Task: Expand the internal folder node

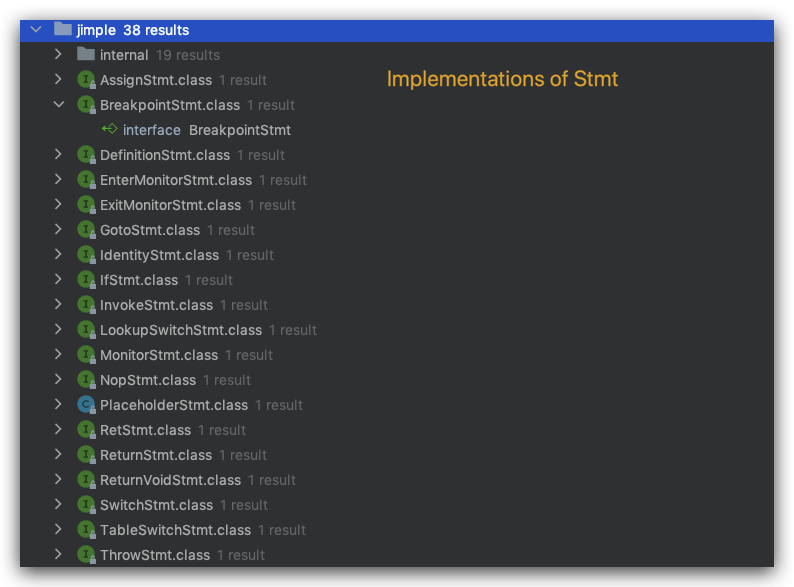Action: 59,55
